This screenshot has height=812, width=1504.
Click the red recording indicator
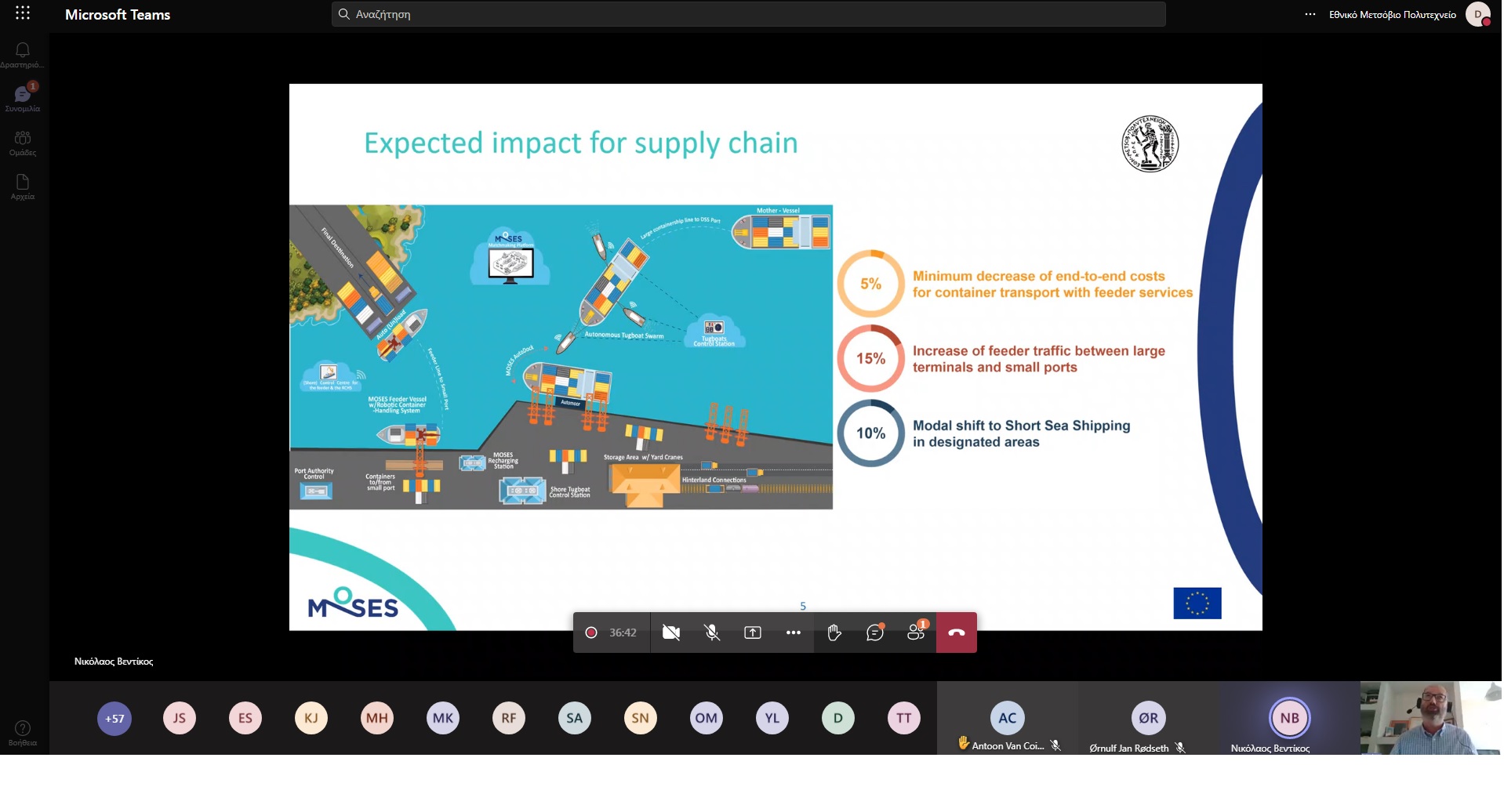tap(591, 633)
